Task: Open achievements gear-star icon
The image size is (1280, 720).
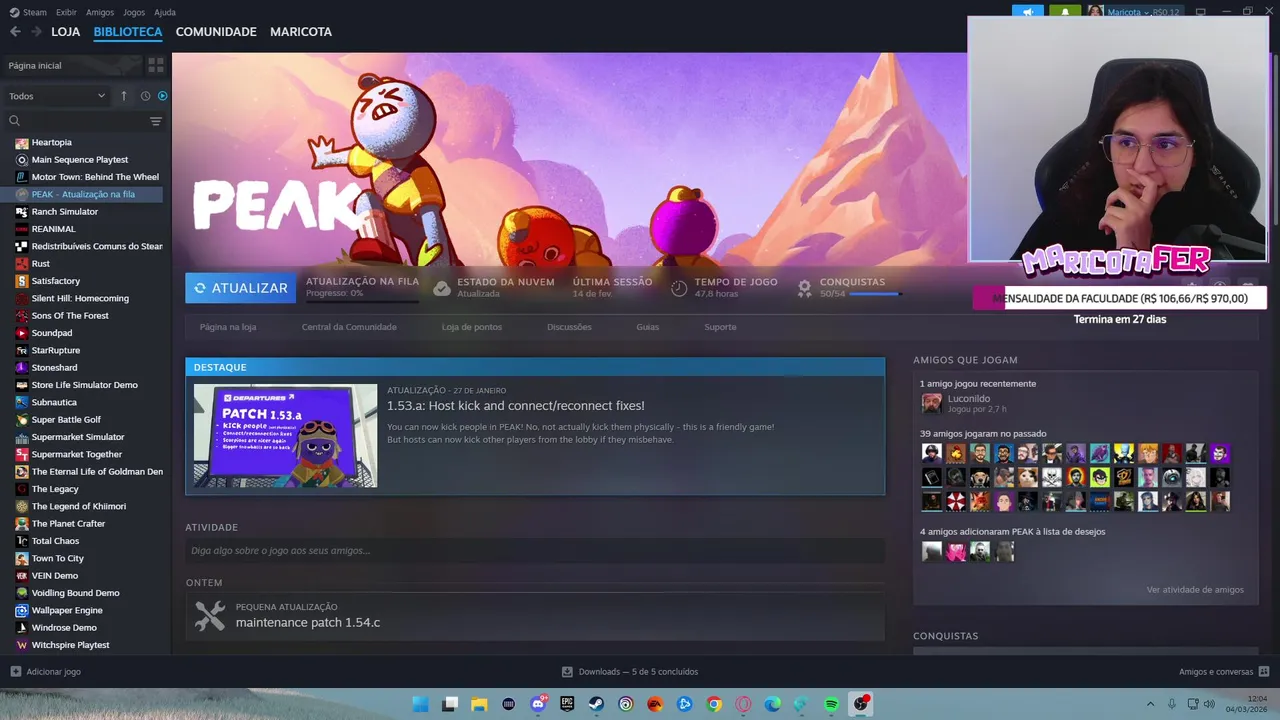Action: click(x=804, y=288)
